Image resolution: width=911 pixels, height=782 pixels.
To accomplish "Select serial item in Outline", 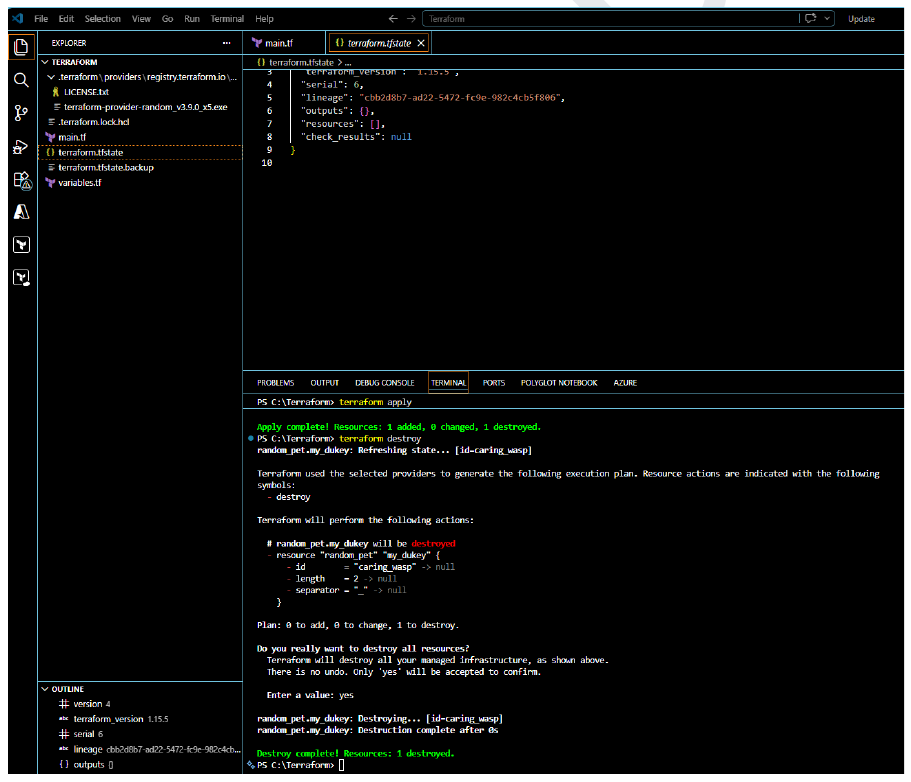I will point(139,734).
